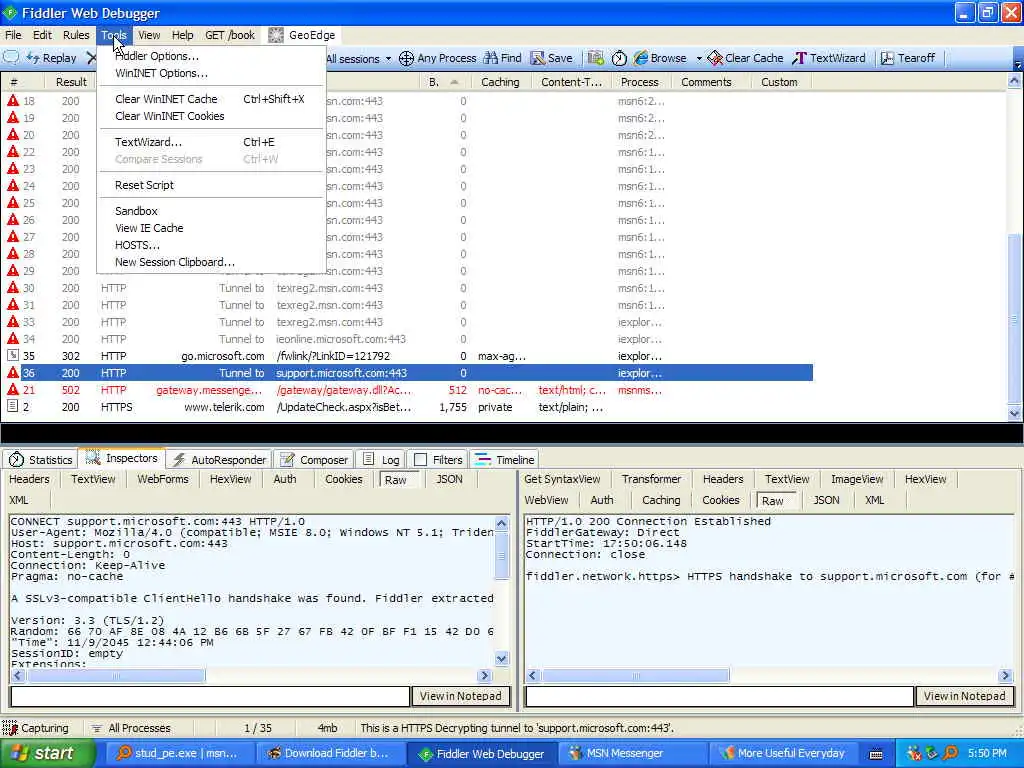The height and width of the screenshot is (768, 1024).
Task: Click the Capturing status bar icon
Action: tap(10, 728)
